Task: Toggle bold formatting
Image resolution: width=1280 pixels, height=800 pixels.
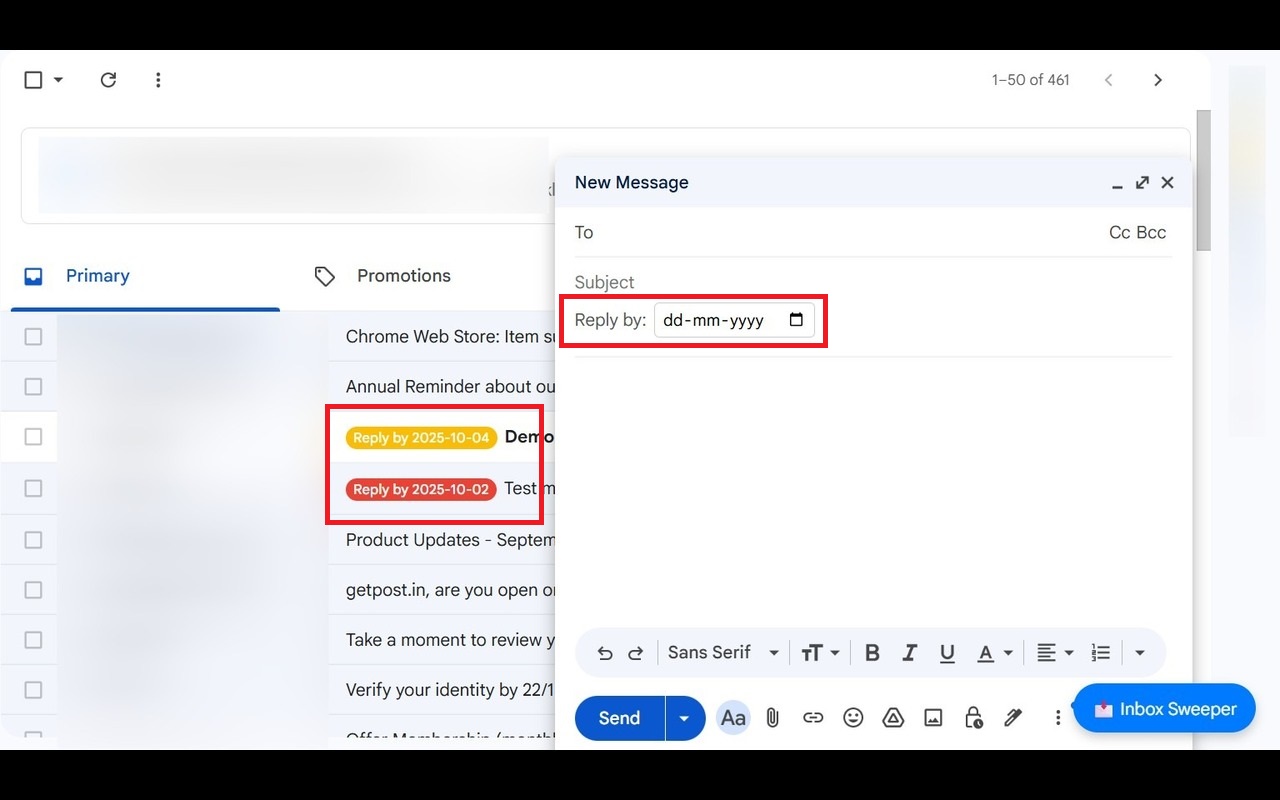Action: (x=872, y=652)
